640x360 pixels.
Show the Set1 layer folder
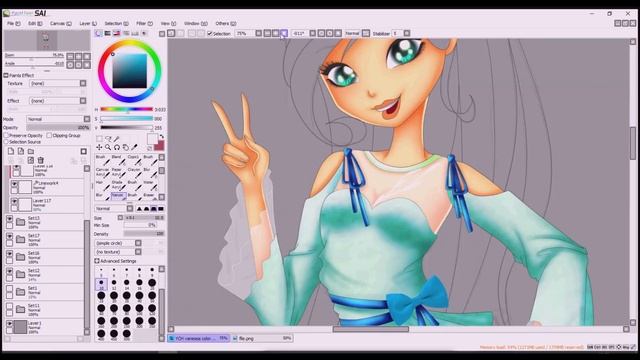click(x=9, y=289)
